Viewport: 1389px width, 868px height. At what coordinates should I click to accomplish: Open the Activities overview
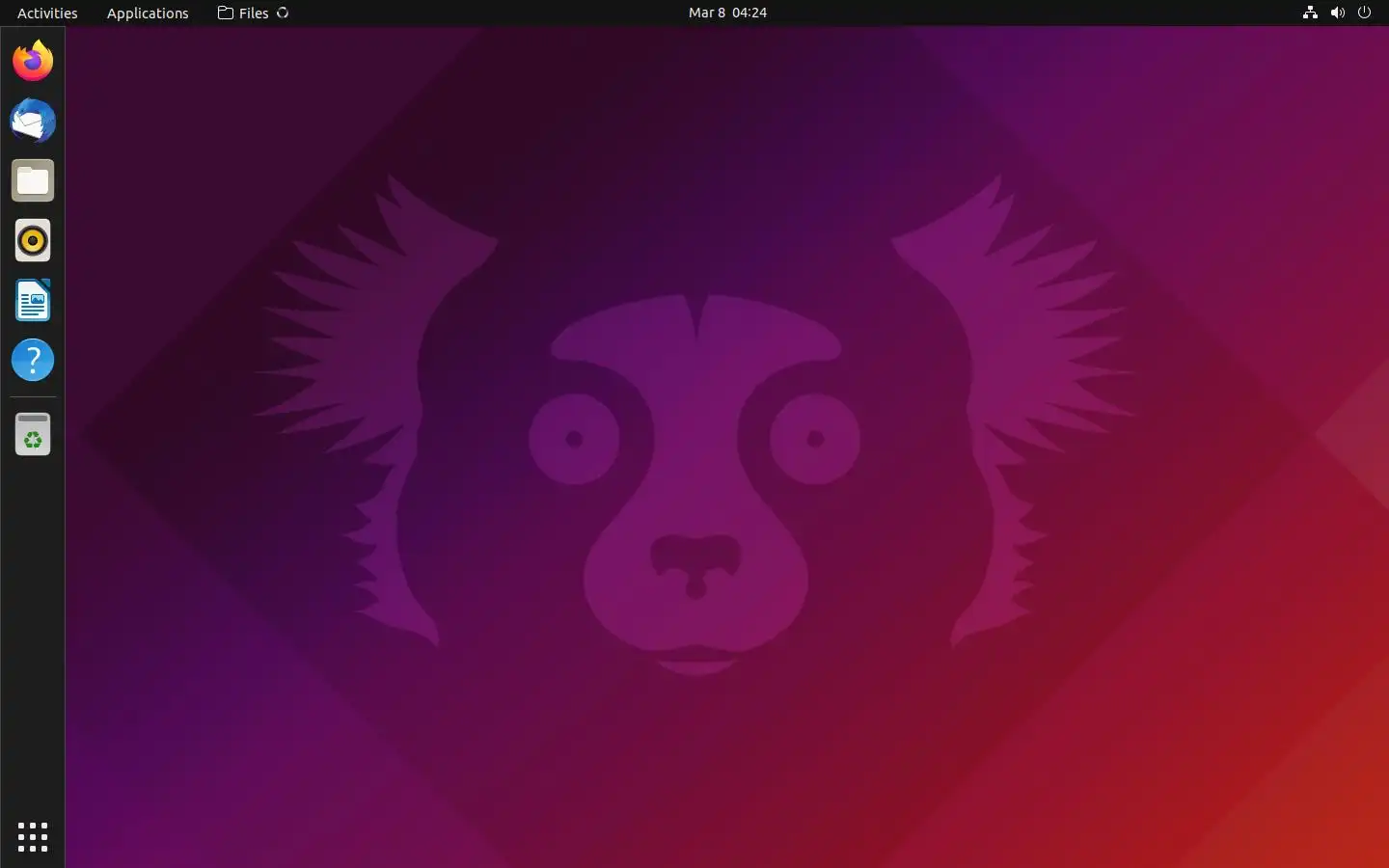47,13
